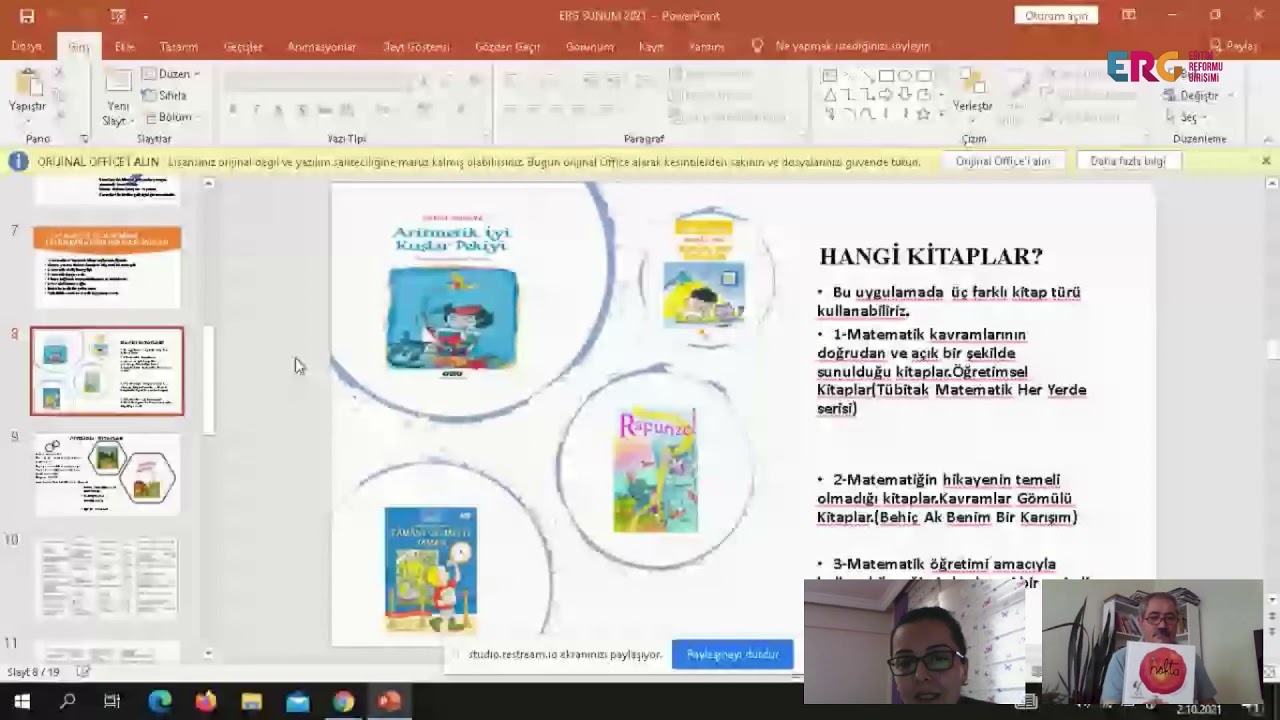The height and width of the screenshot is (720, 1280).
Task: Start slideshow from the quick access toolbar icon
Action: click(118, 16)
